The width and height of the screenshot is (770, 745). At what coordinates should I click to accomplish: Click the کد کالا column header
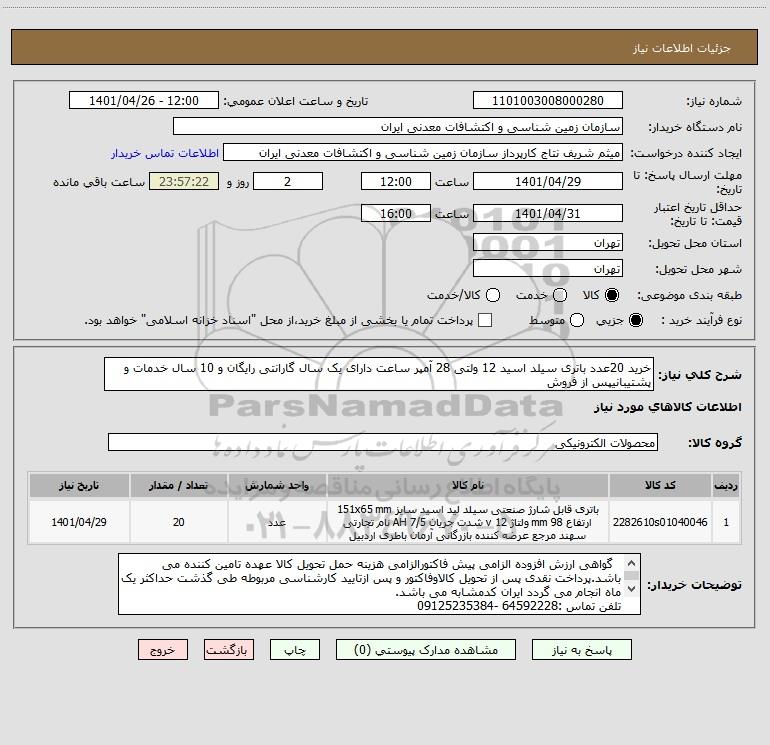660,485
